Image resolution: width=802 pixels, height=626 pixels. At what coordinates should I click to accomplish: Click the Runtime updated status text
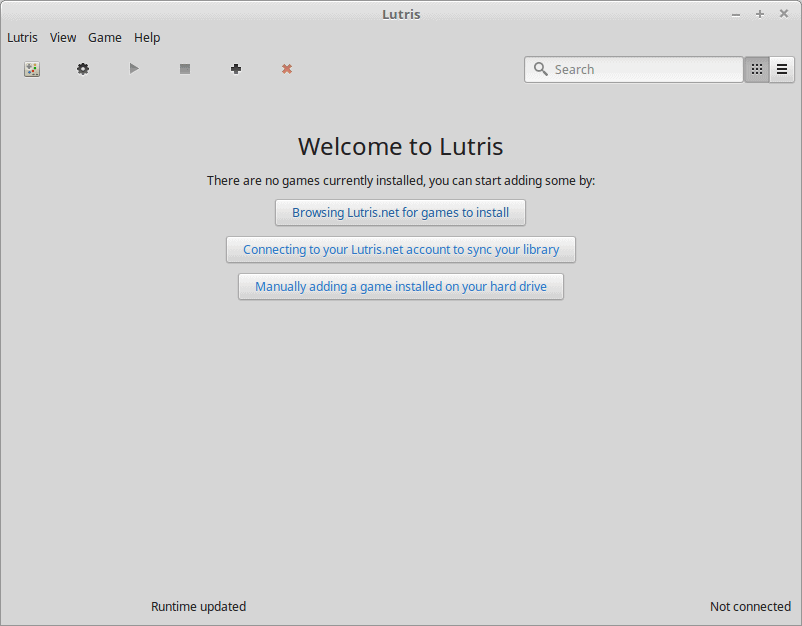[198, 607]
